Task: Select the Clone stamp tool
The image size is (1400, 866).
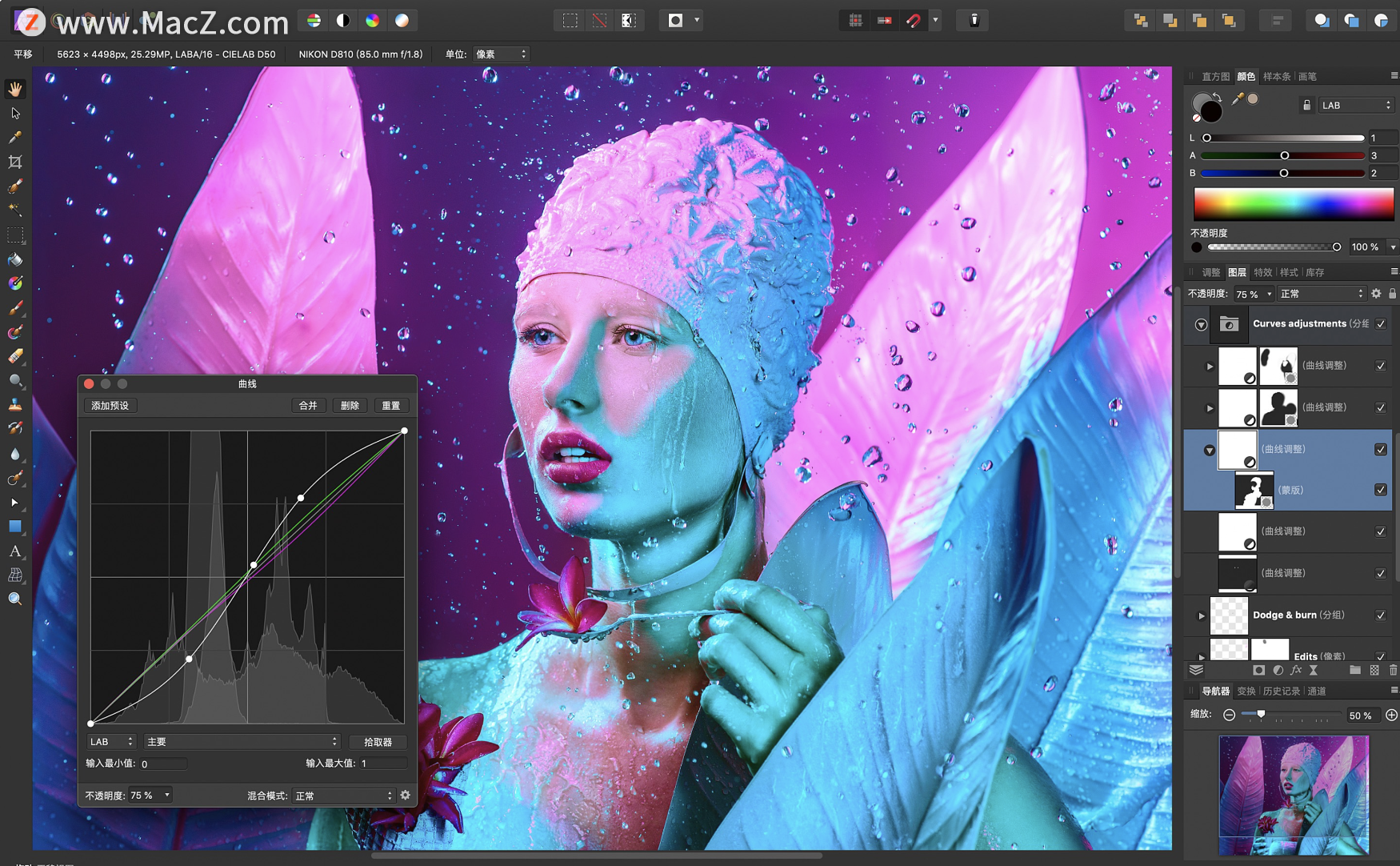Action: 15,405
